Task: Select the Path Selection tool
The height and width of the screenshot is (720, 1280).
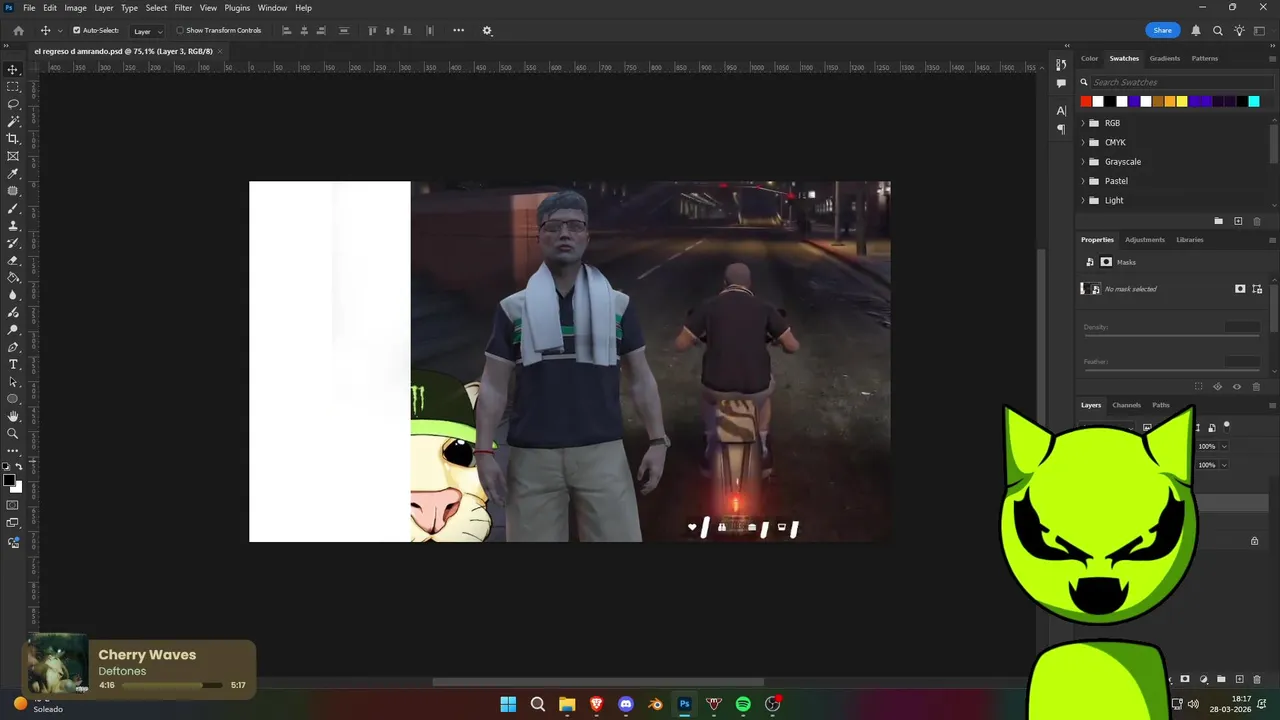Action: tap(13, 381)
